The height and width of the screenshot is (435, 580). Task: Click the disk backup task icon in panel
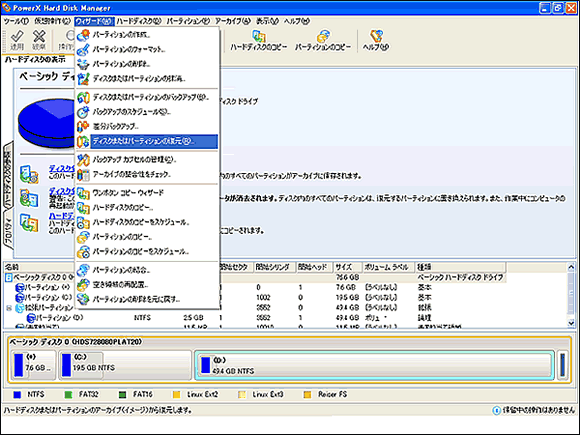[x=29, y=175]
